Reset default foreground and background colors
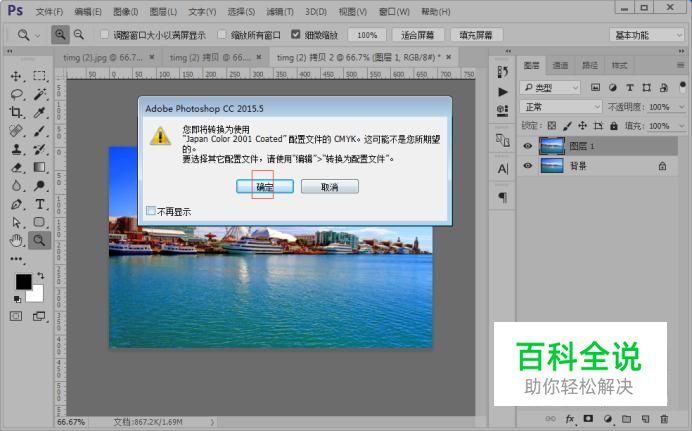The image size is (692, 431). click(17, 299)
